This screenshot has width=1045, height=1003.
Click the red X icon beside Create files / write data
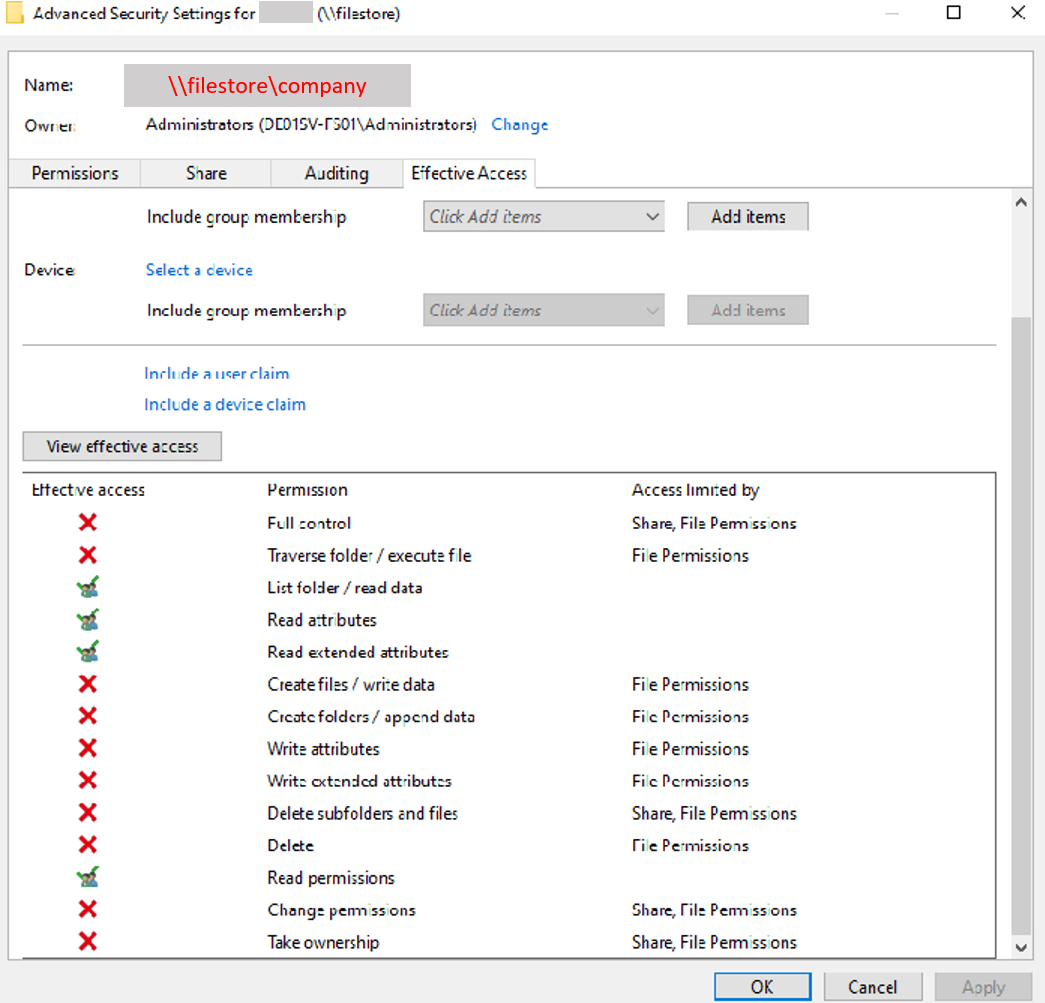87,684
